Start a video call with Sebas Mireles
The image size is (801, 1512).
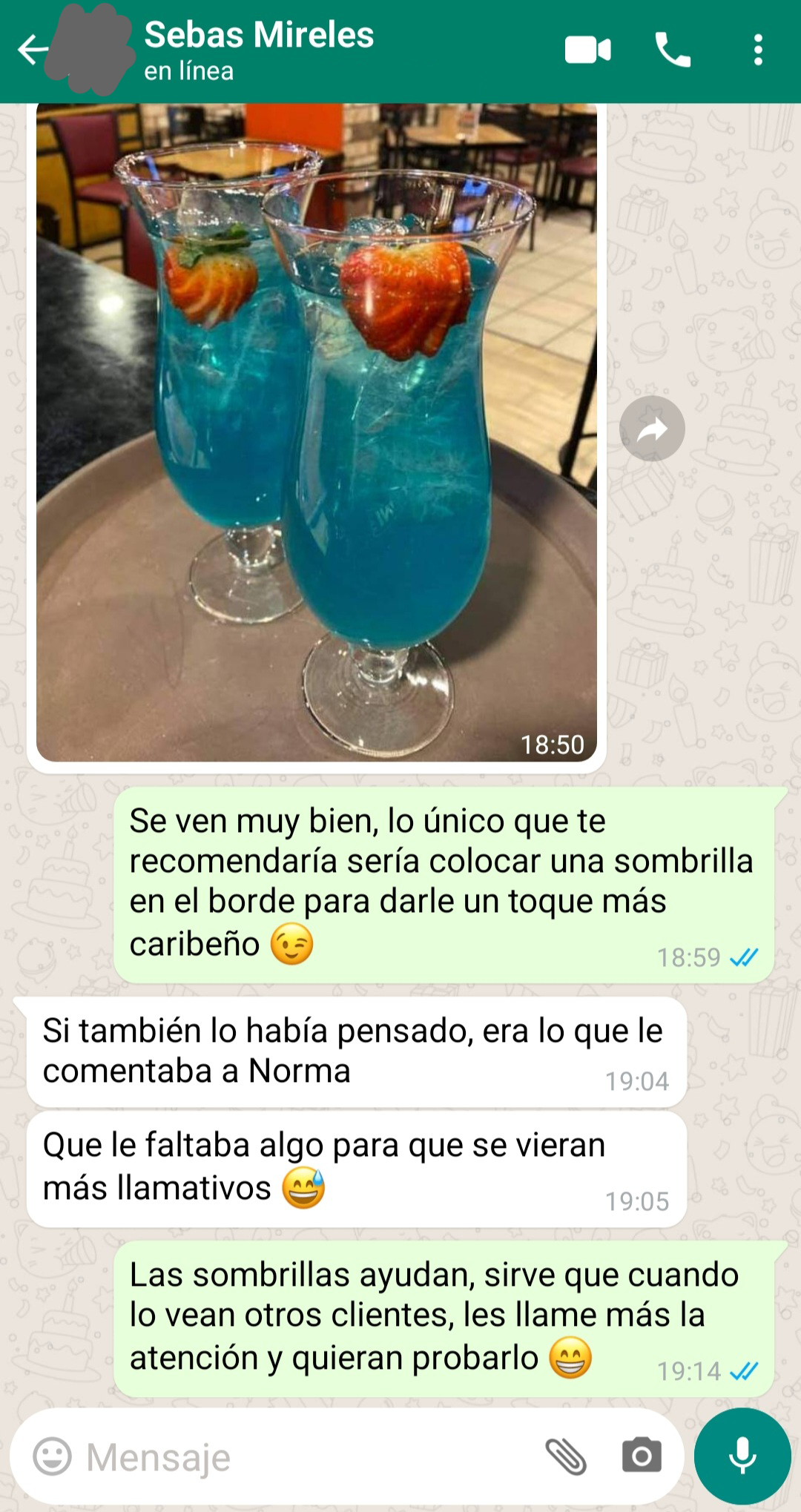click(x=587, y=50)
